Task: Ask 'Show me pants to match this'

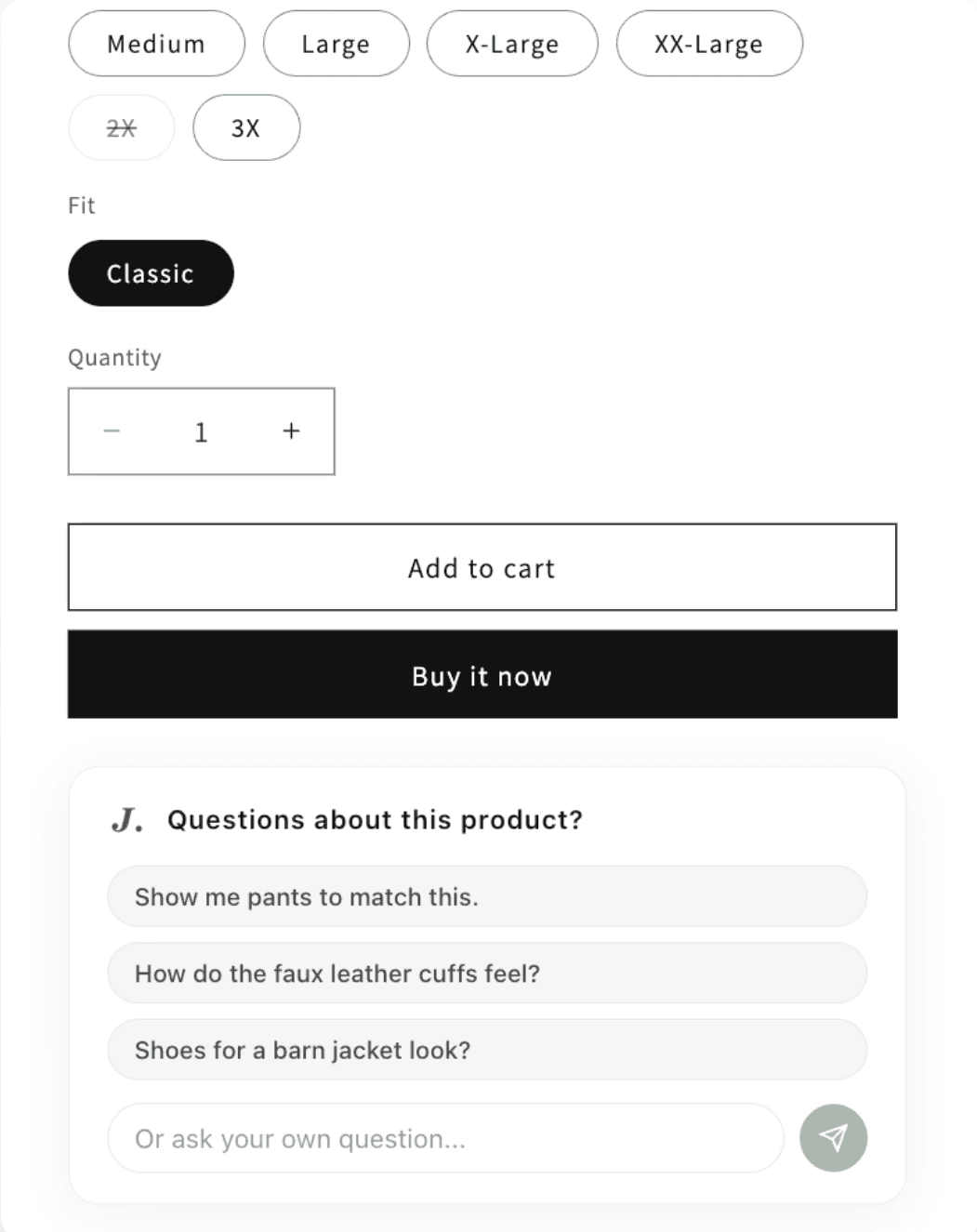Action: click(x=487, y=896)
